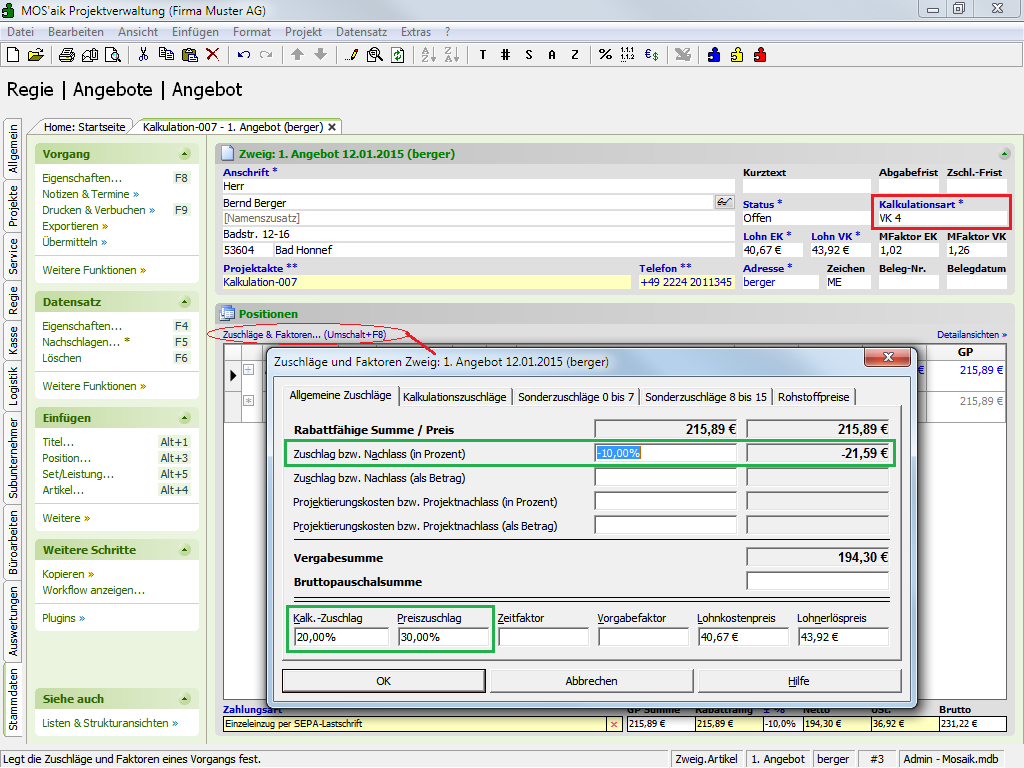Collapse the Vorgang sidebar section

(185, 154)
